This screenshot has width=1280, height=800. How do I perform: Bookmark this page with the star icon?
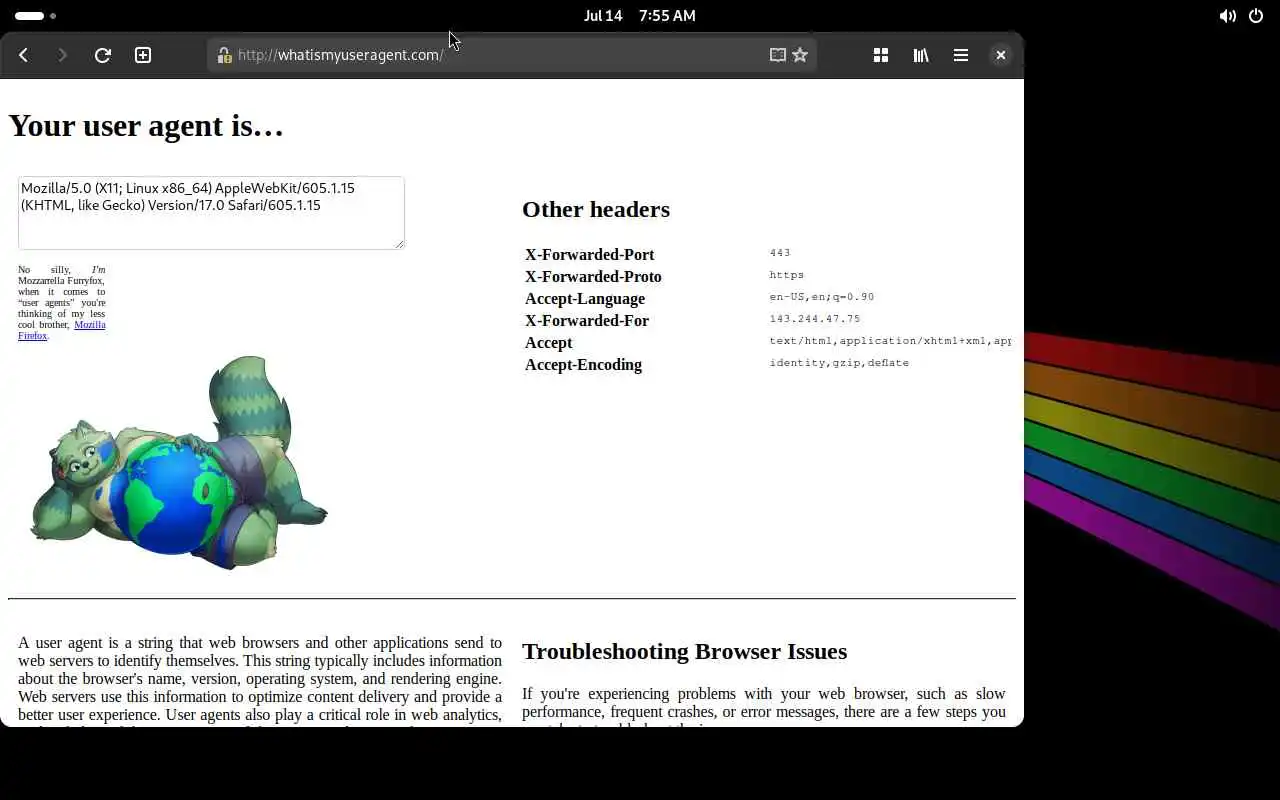click(x=800, y=55)
